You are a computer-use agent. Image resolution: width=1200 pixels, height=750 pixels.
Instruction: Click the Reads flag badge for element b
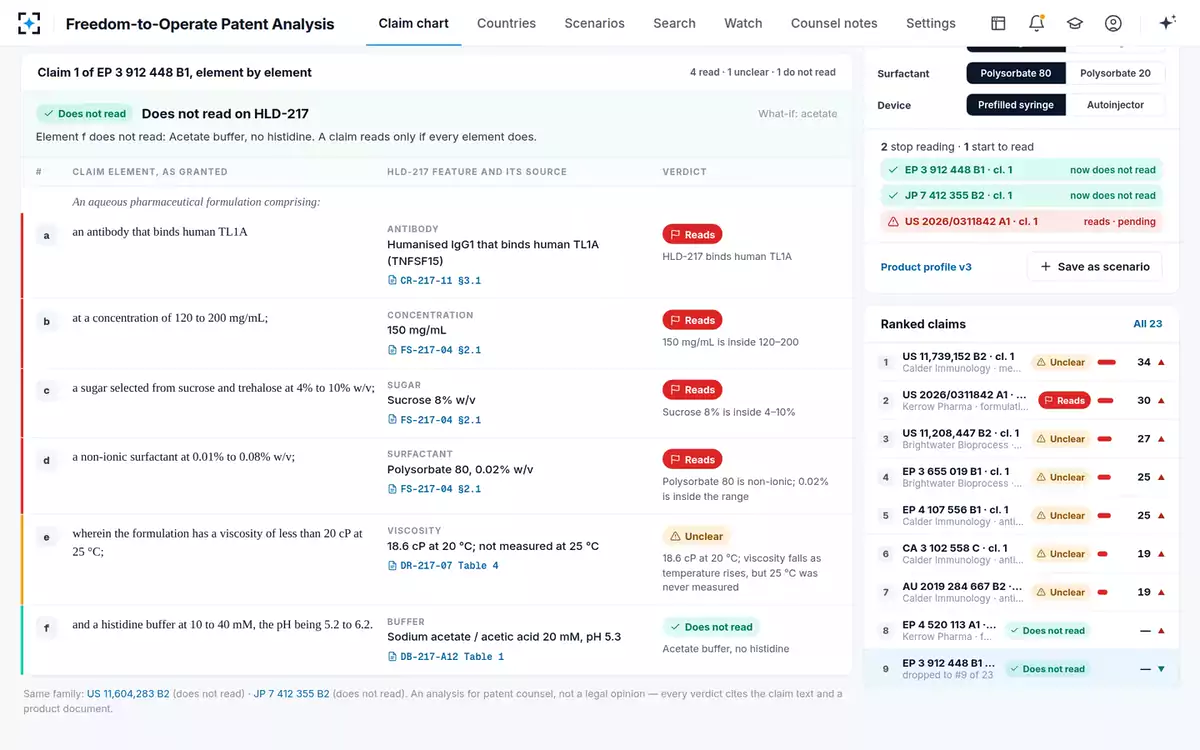[x=692, y=320]
